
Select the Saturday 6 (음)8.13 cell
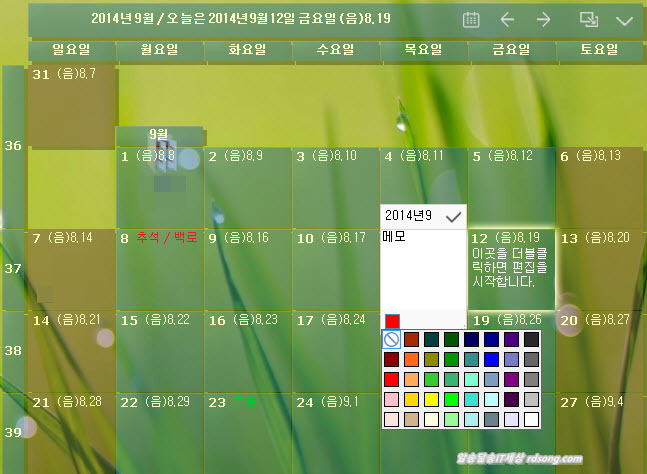click(599, 188)
